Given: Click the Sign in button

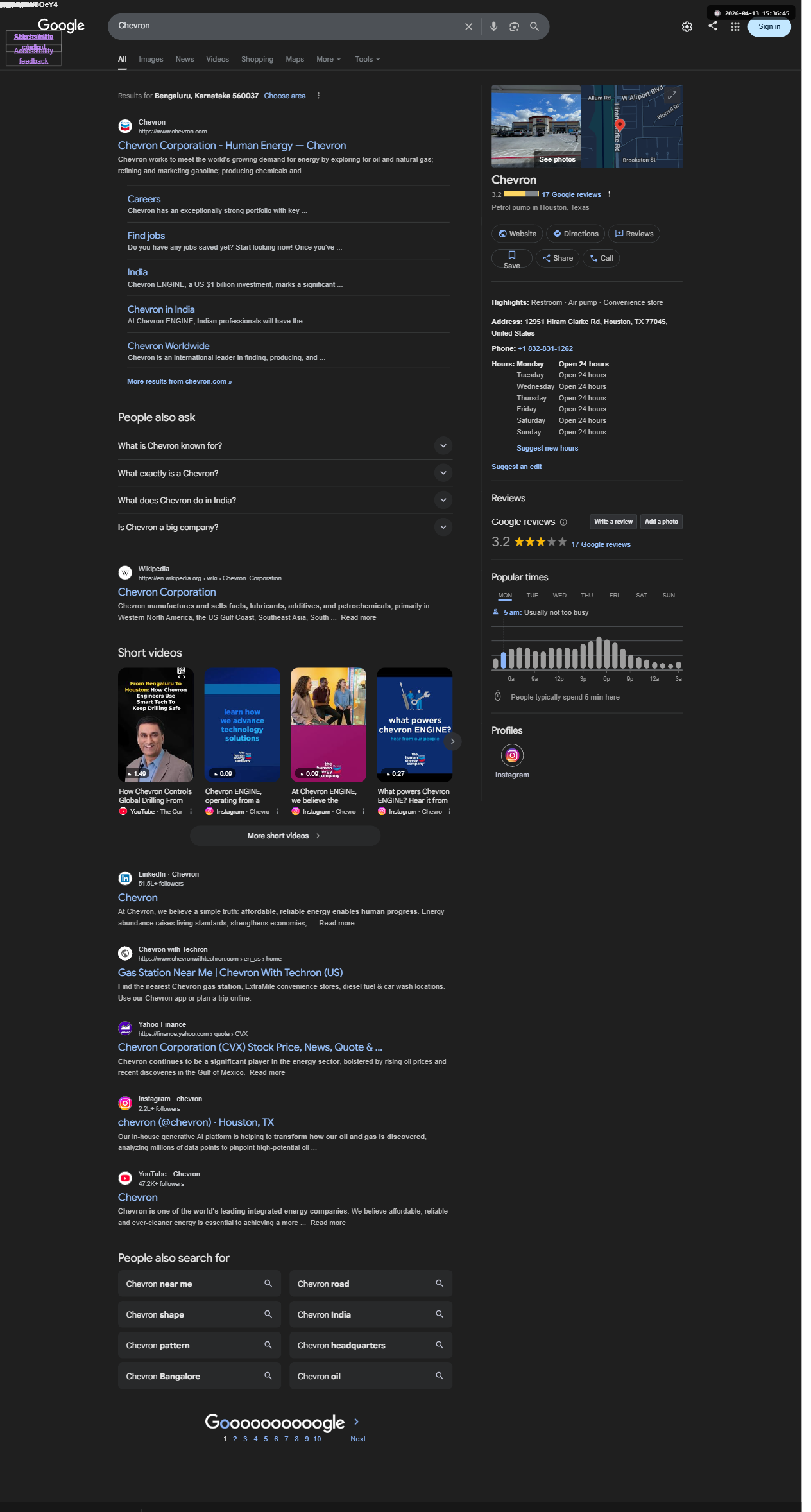Looking at the screenshot, I should [x=769, y=27].
